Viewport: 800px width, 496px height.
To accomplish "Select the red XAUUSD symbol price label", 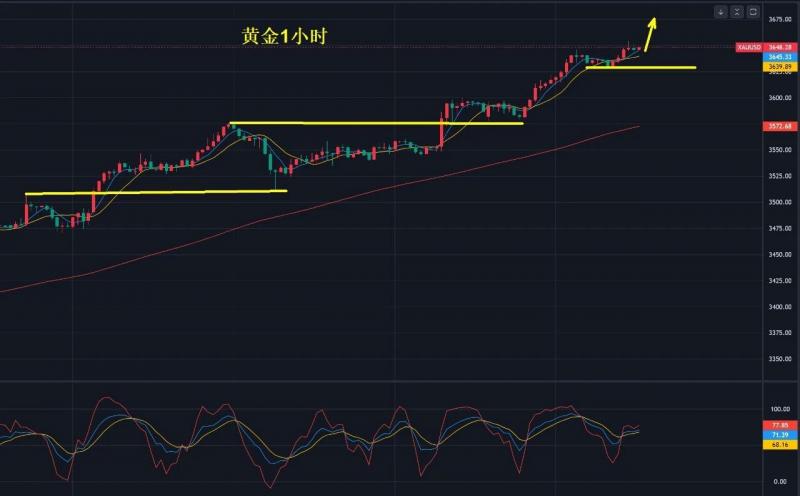I will [749, 47].
